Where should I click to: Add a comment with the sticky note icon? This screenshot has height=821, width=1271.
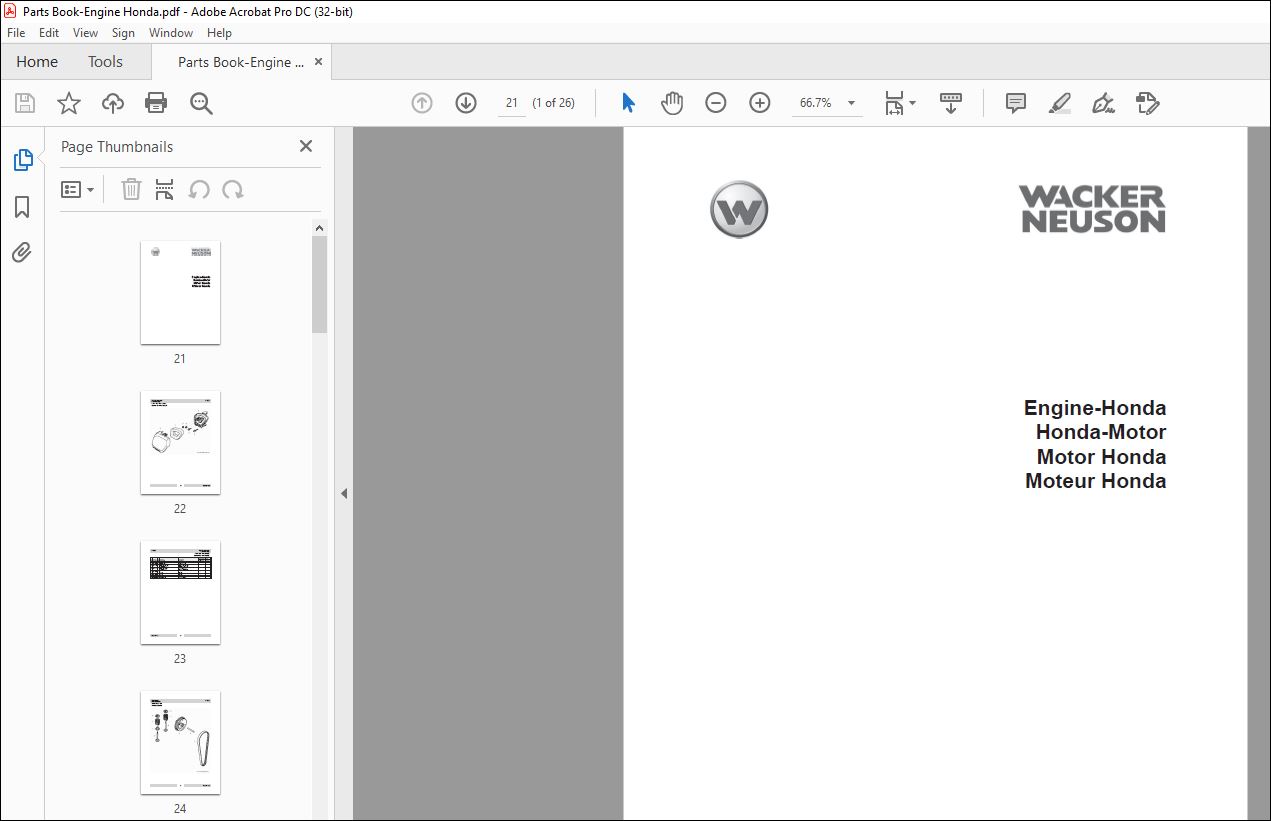tap(1016, 103)
